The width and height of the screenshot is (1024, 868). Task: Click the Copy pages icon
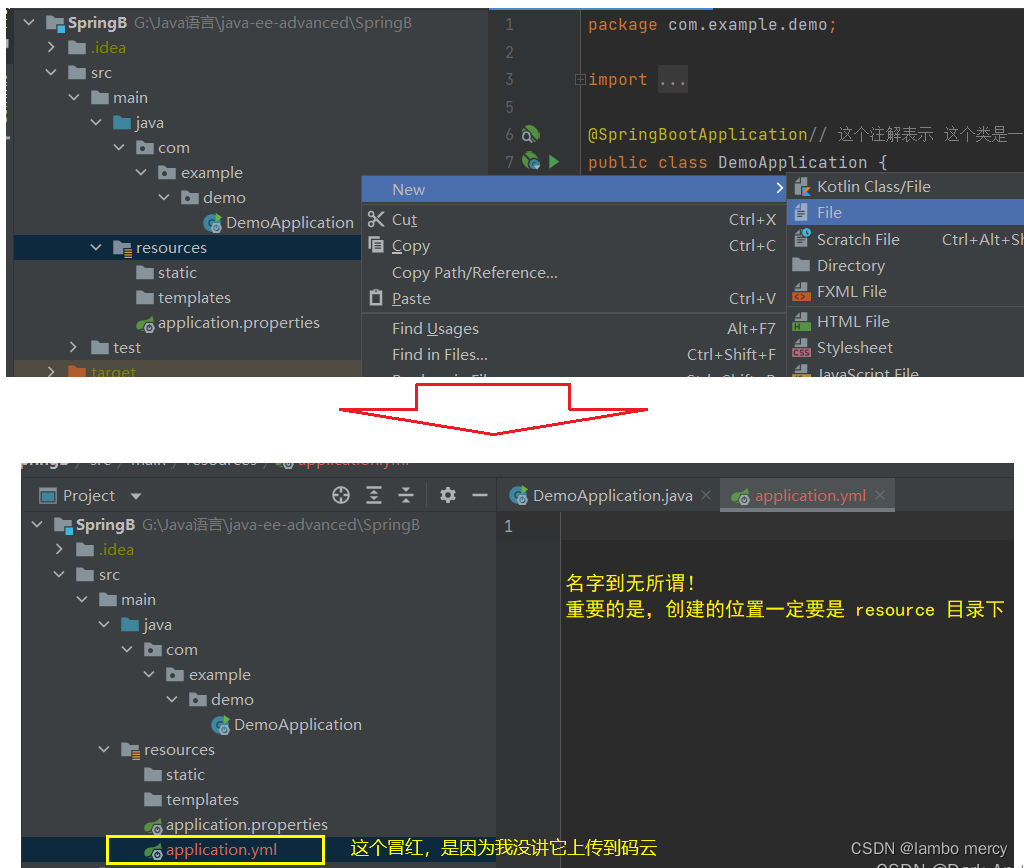[x=376, y=244]
